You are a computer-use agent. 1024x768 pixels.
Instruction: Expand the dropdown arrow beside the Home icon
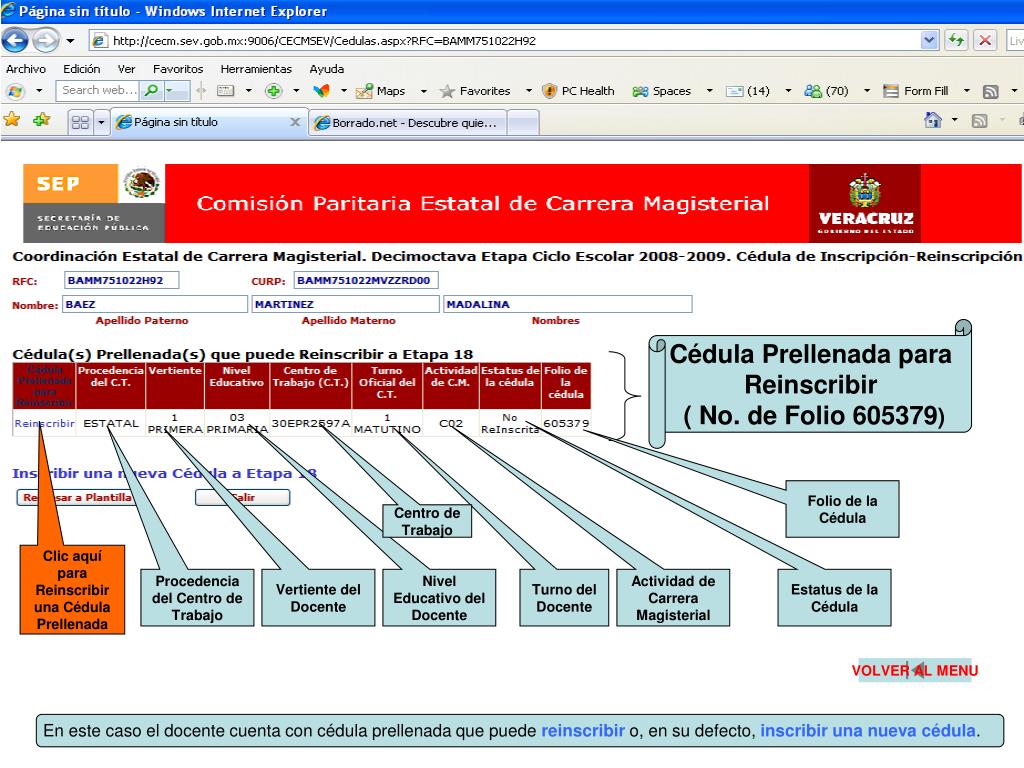[955, 120]
